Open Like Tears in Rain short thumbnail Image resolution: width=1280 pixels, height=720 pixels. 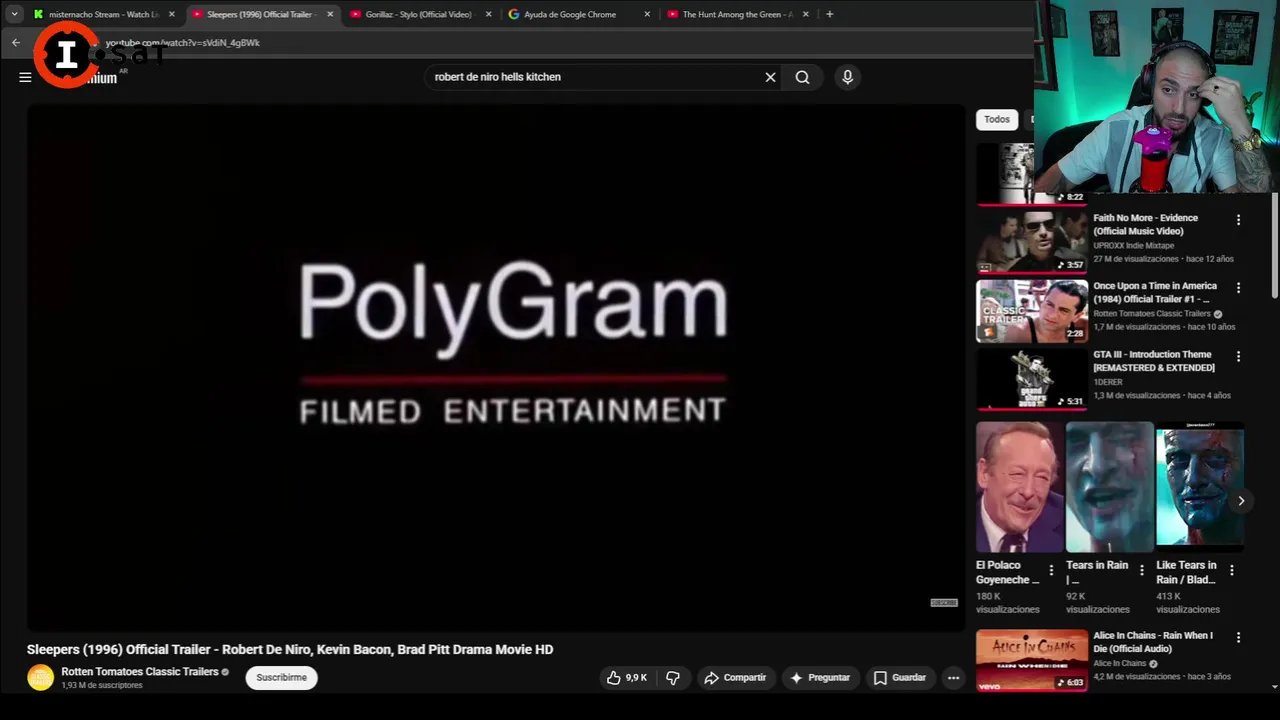pos(1200,487)
